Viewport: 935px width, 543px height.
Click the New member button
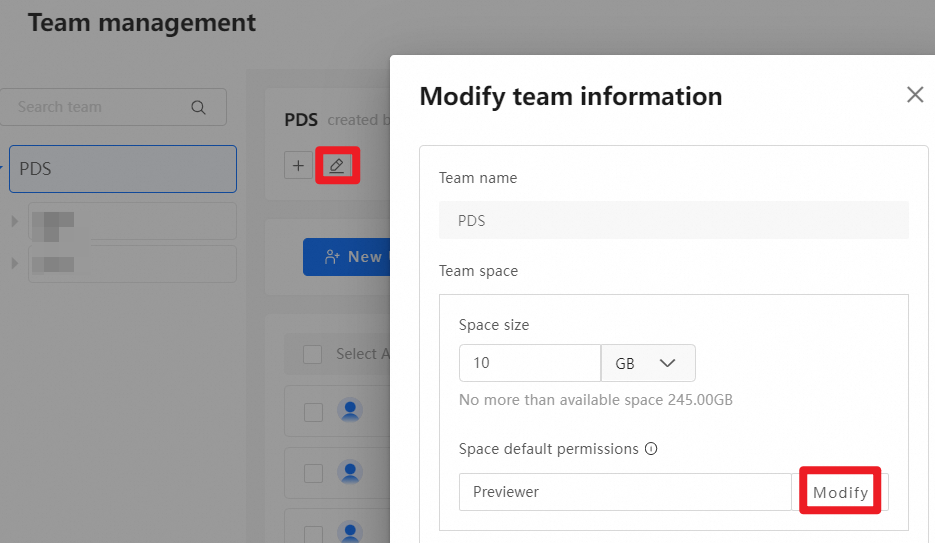[x=347, y=257]
